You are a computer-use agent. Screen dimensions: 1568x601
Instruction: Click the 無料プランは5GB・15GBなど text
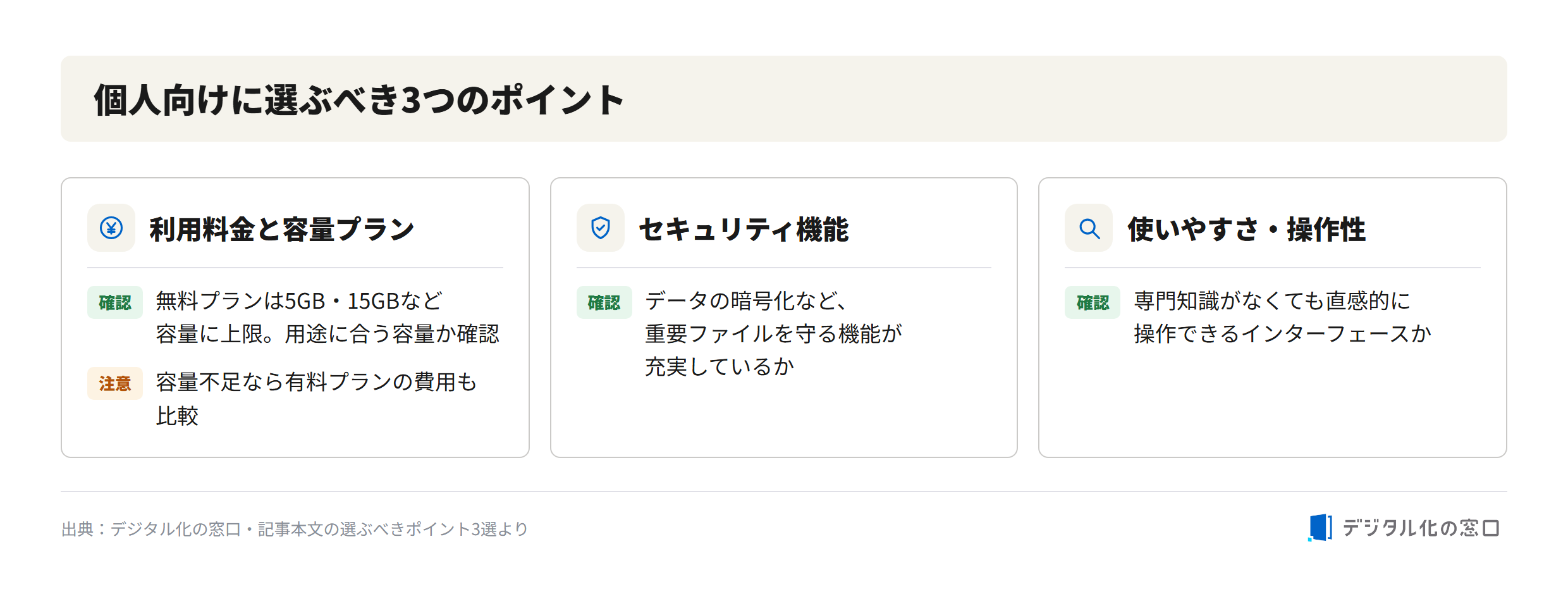(299, 300)
